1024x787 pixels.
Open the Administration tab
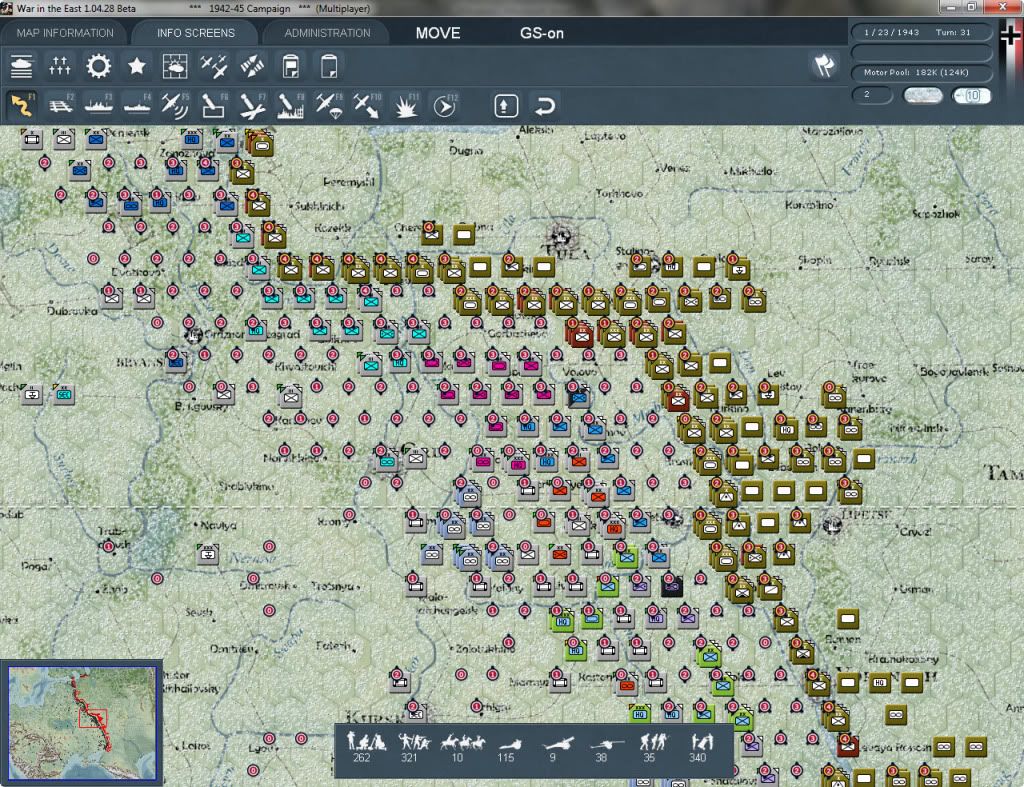click(x=327, y=33)
